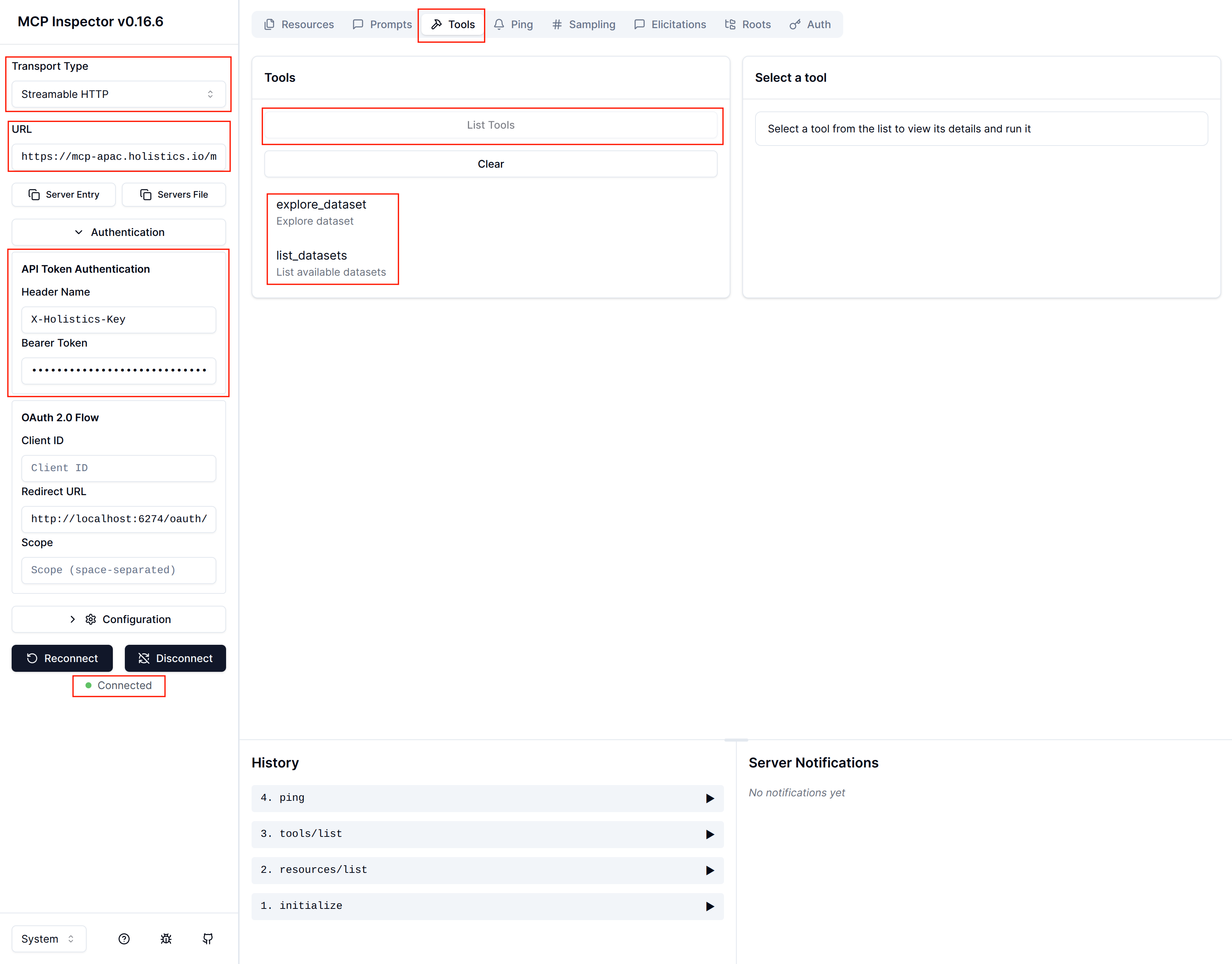Open the Sampling tab
The height and width of the screenshot is (964, 1232).
tap(583, 24)
